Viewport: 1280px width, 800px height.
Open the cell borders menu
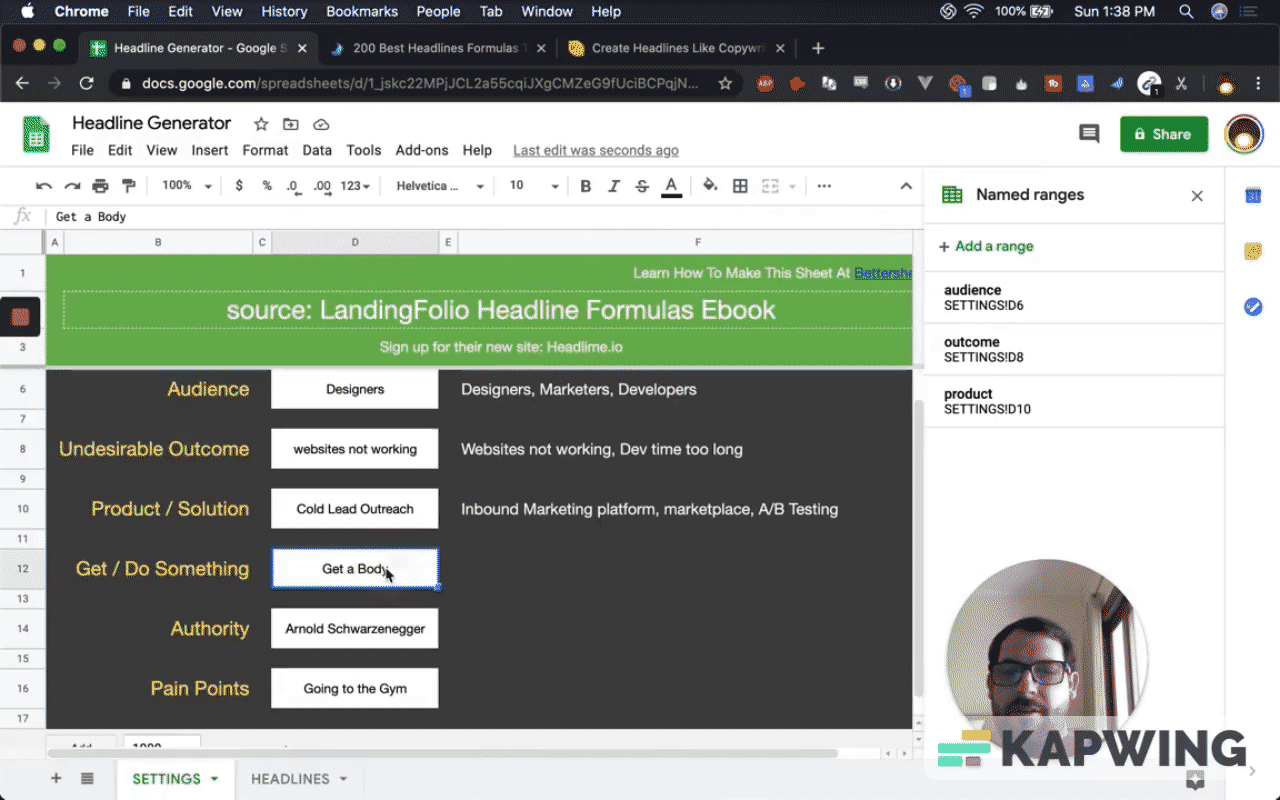tap(740, 186)
